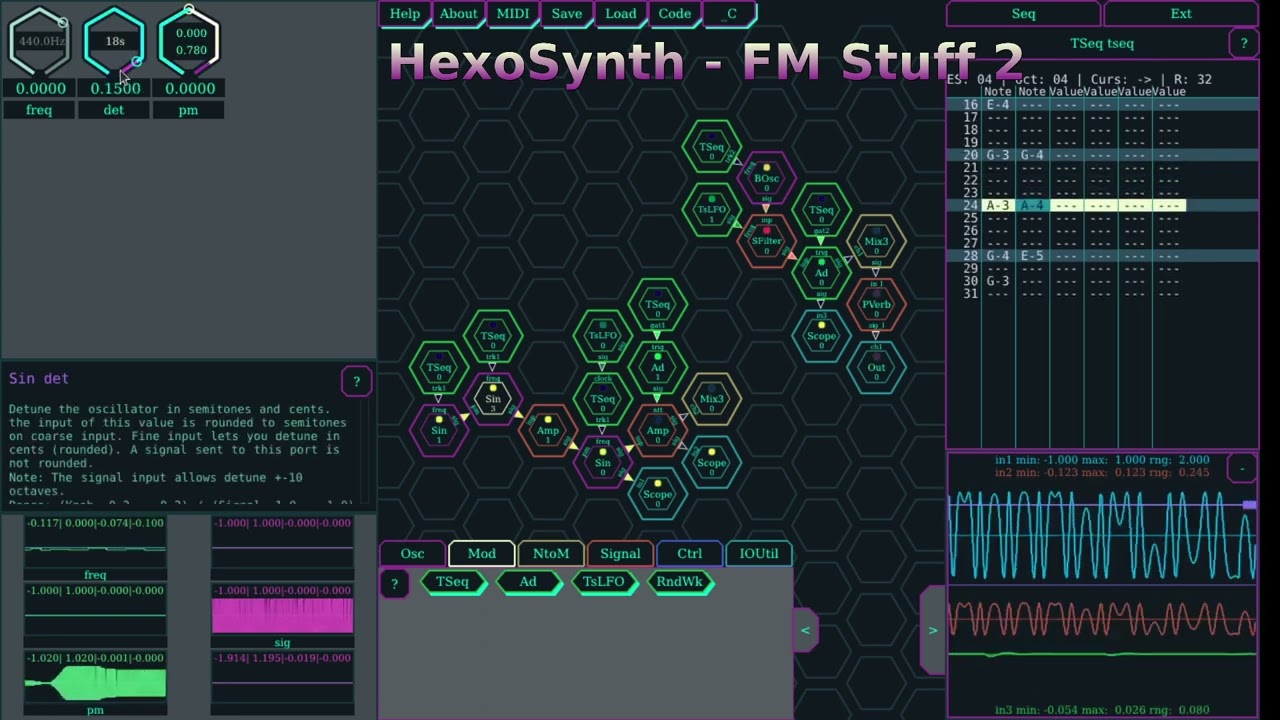Image resolution: width=1280 pixels, height=720 pixels.
Task: Click the Amp 1 node
Action: pyautogui.click(x=548, y=431)
